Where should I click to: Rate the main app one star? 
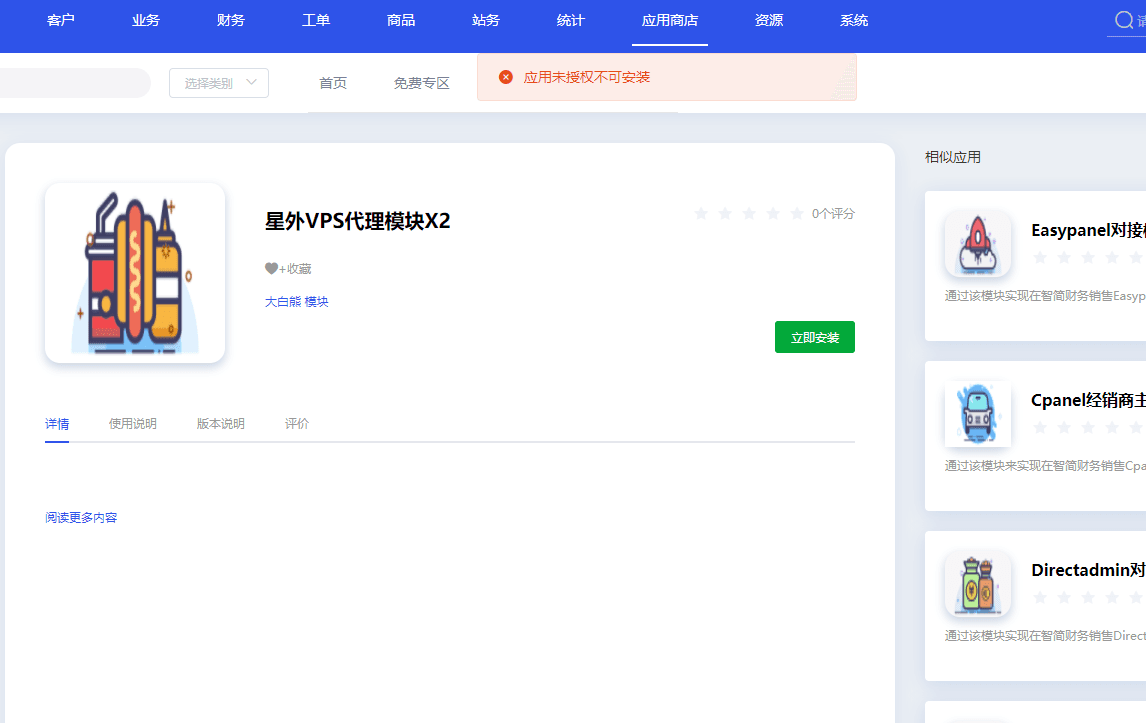coord(701,213)
